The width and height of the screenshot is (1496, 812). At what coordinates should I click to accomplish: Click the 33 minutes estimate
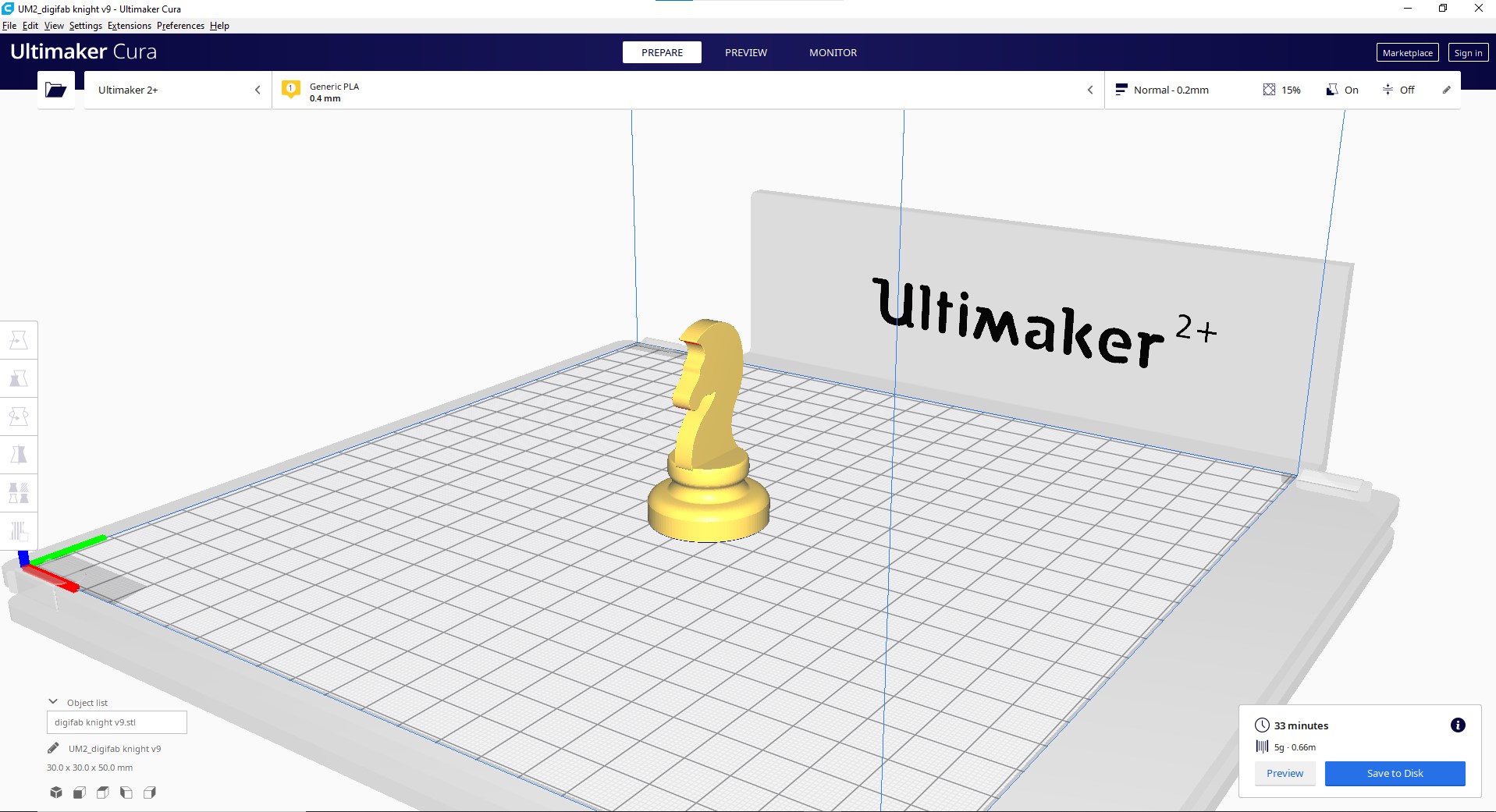[x=1301, y=725]
